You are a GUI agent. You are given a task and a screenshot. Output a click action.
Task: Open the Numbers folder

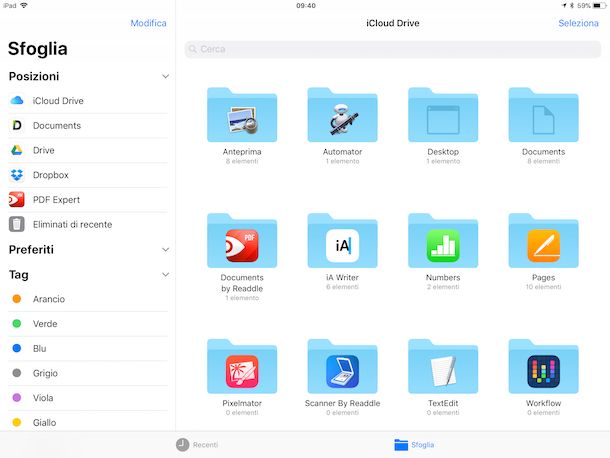pyautogui.click(x=443, y=241)
